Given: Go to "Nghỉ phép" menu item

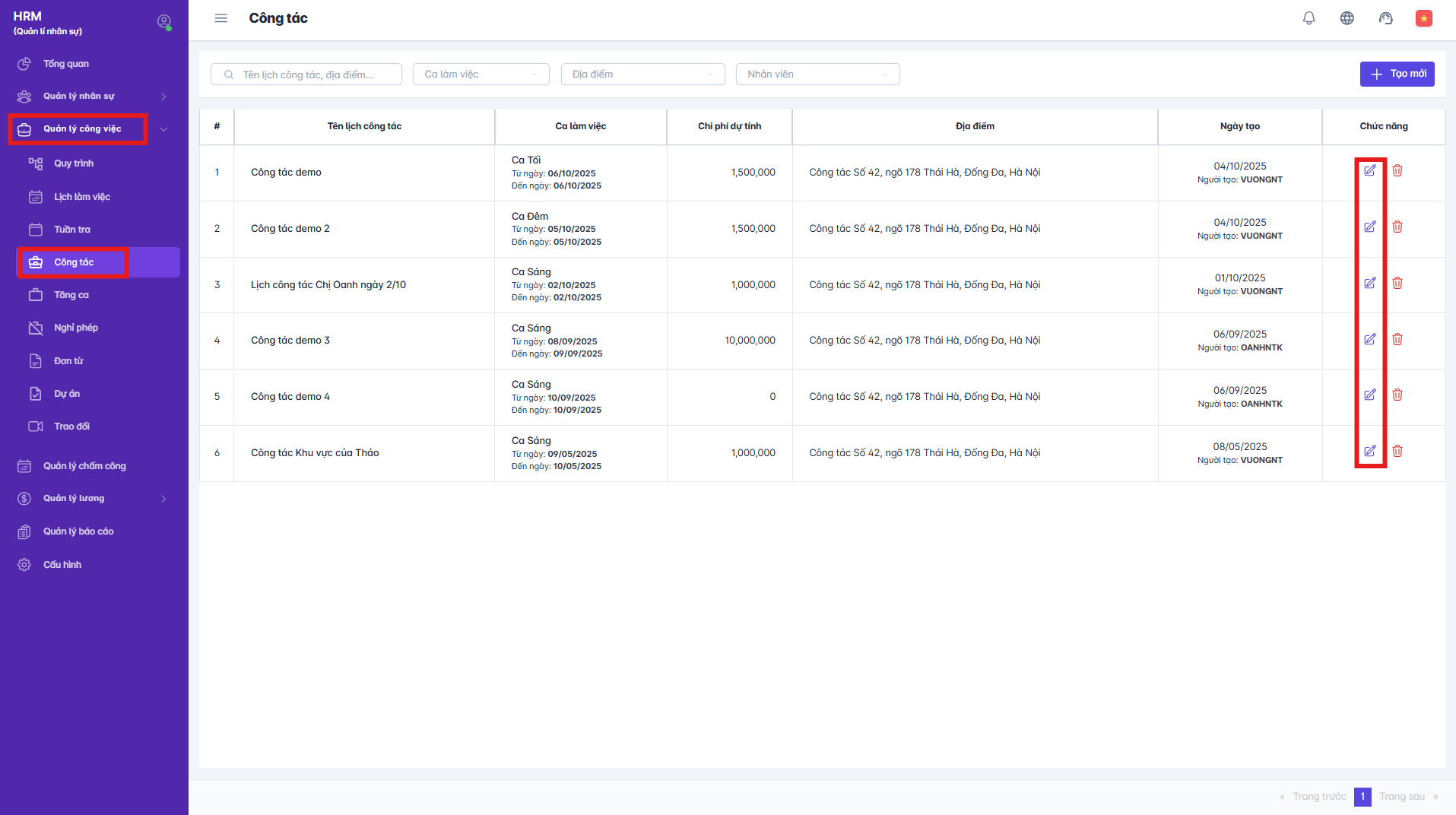Looking at the screenshot, I should [x=76, y=328].
